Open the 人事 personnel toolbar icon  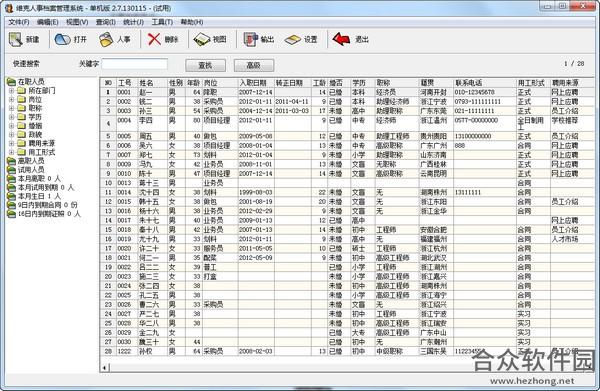[106, 39]
